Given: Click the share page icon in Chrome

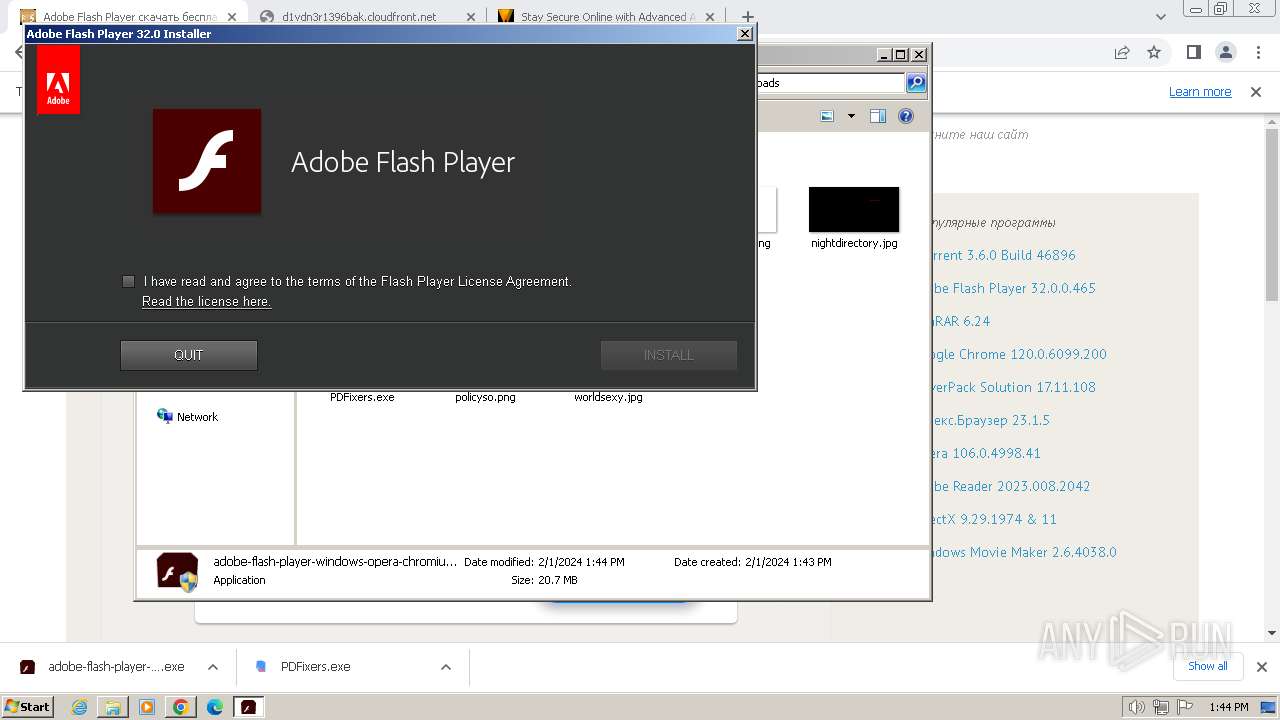Looking at the screenshot, I should click(1122, 52).
